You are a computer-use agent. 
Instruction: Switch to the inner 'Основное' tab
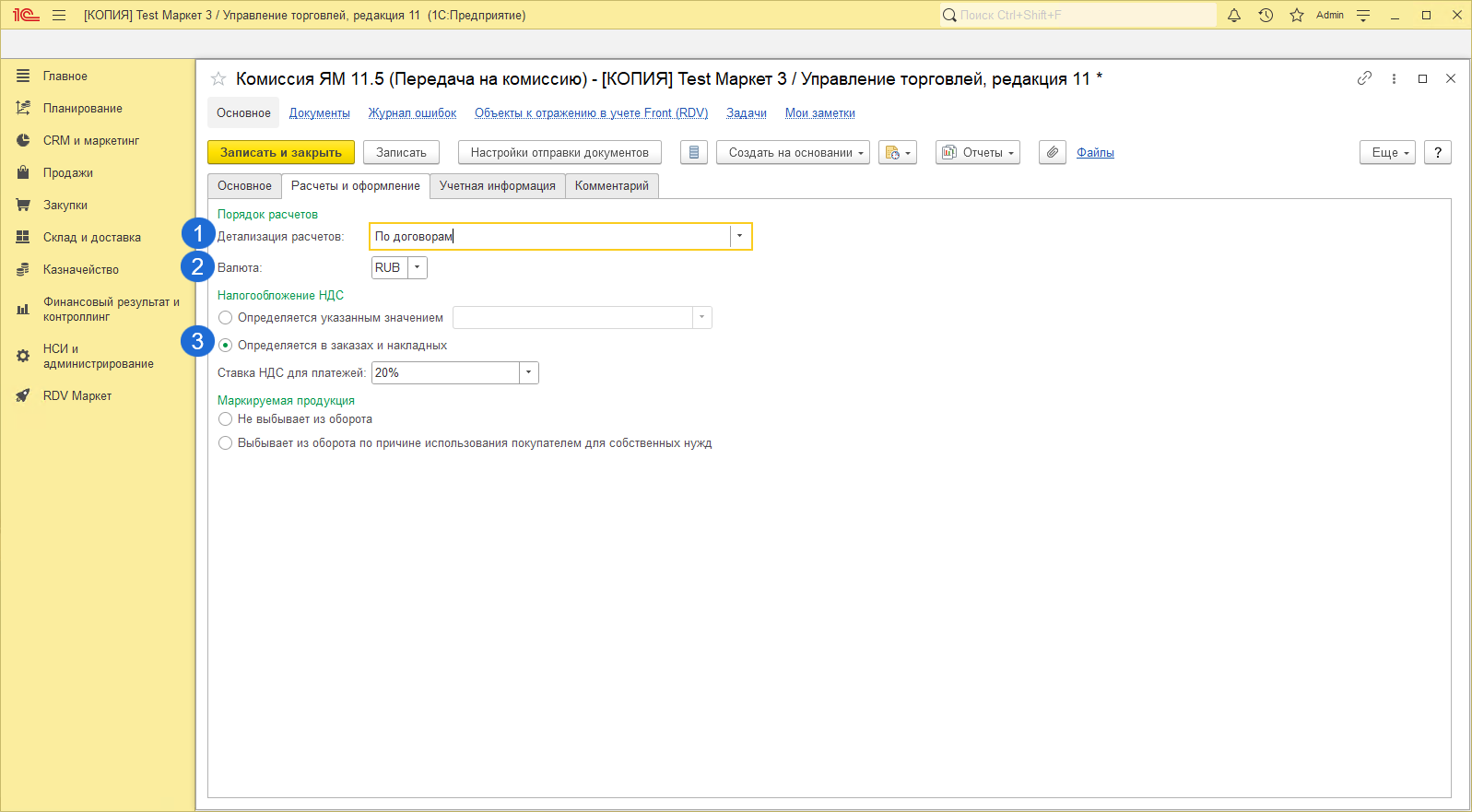point(244,186)
